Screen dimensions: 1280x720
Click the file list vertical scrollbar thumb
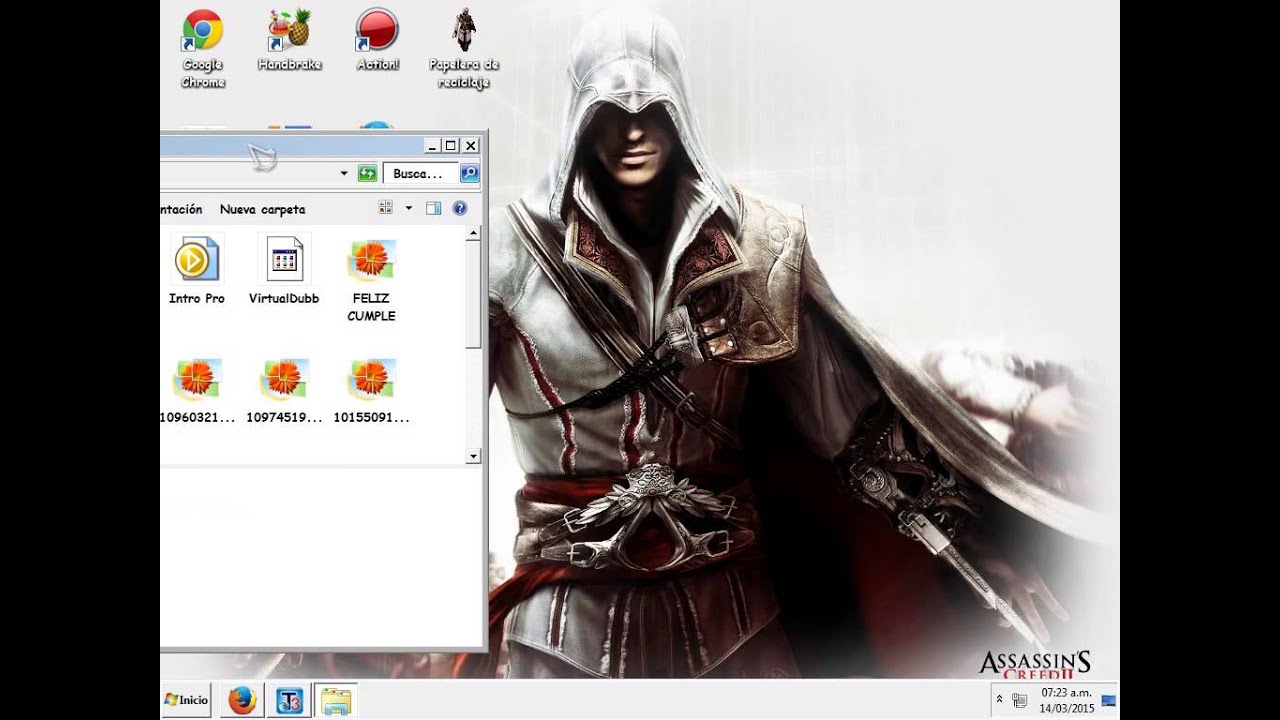click(474, 295)
